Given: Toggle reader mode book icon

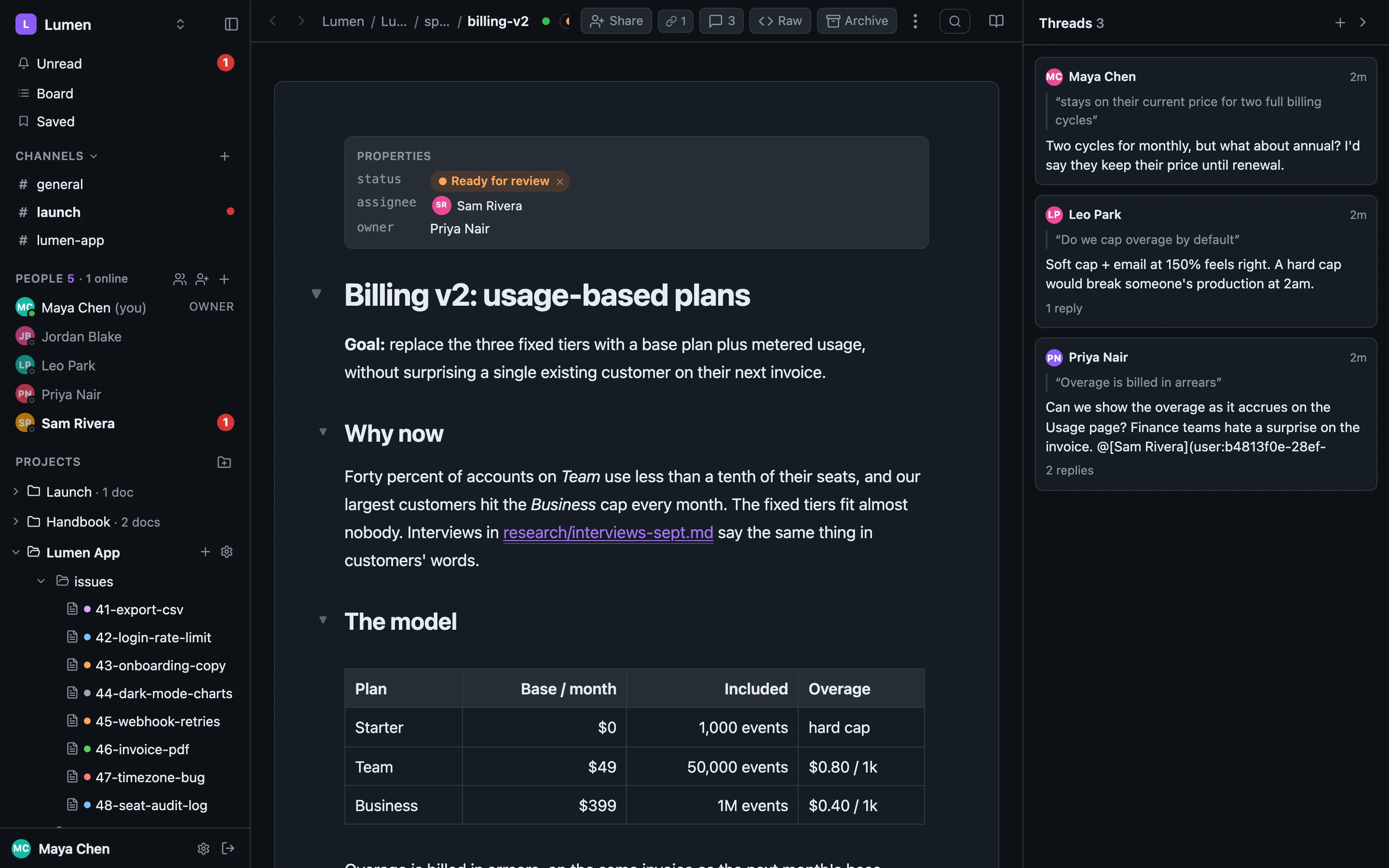Looking at the screenshot, I should (996, 21).
